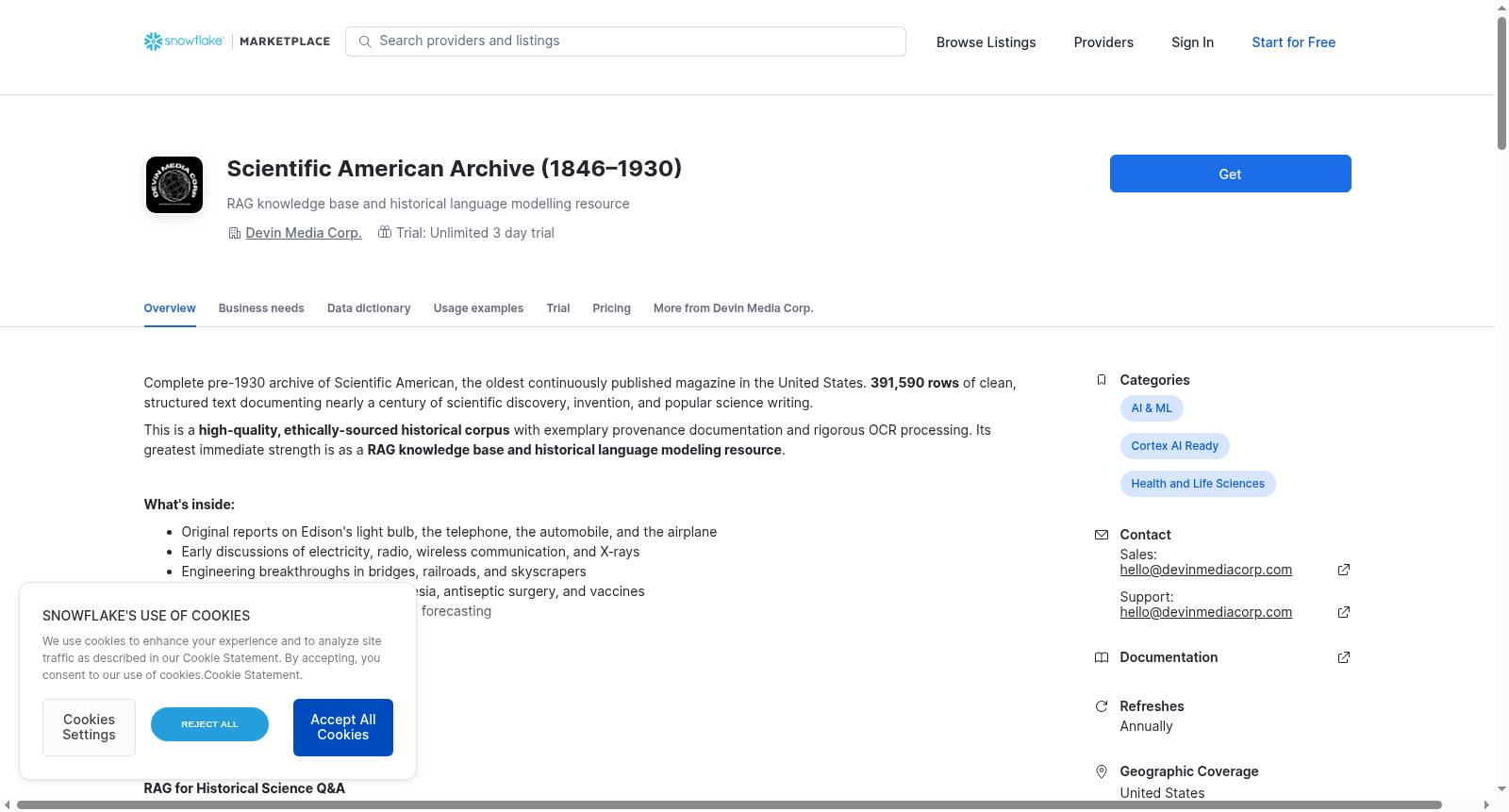Click REJECT ALL cookies button
1509x812 pixels.
[209, 724]
